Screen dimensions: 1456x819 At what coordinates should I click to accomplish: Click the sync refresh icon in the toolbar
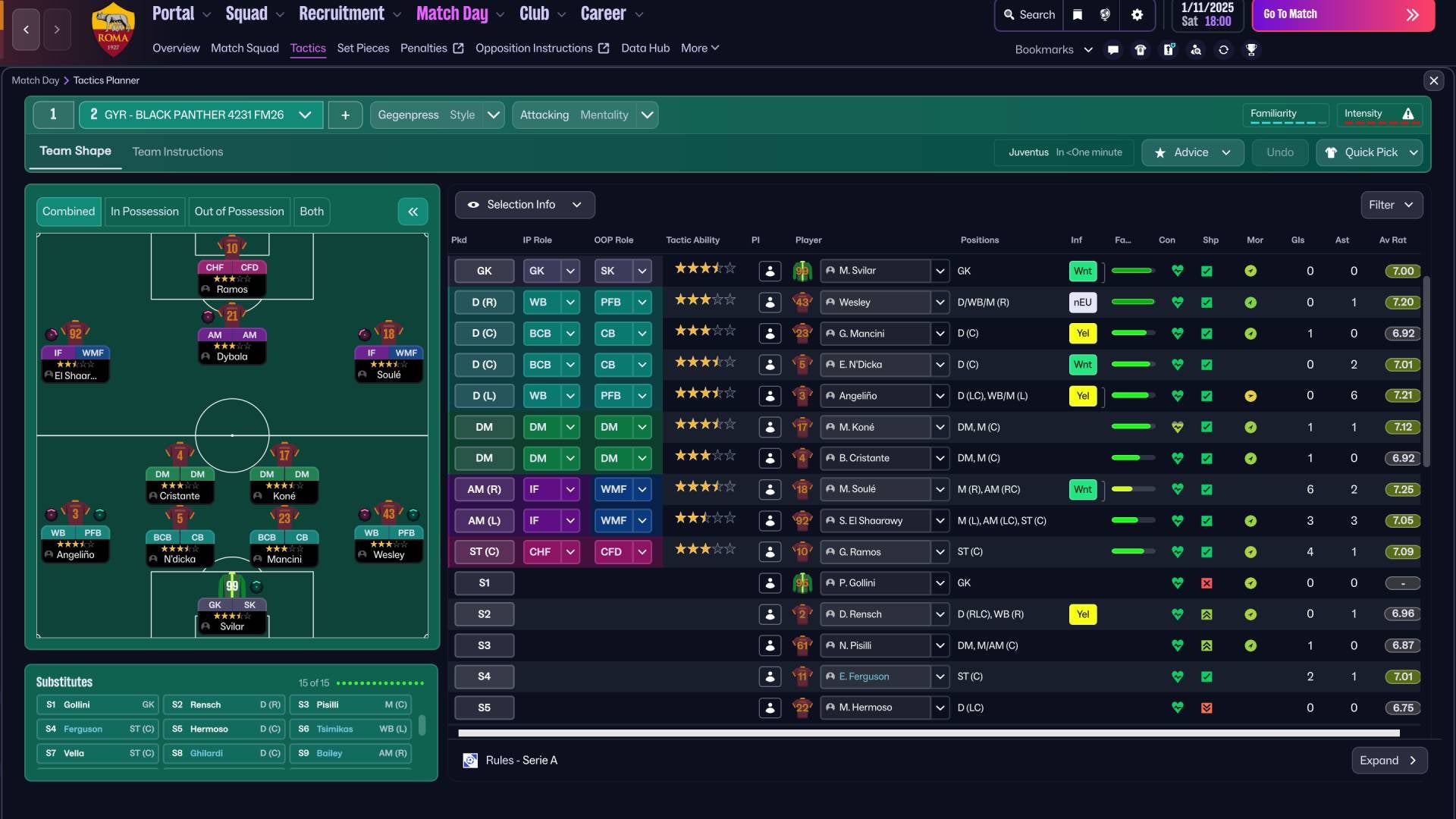1225,49
